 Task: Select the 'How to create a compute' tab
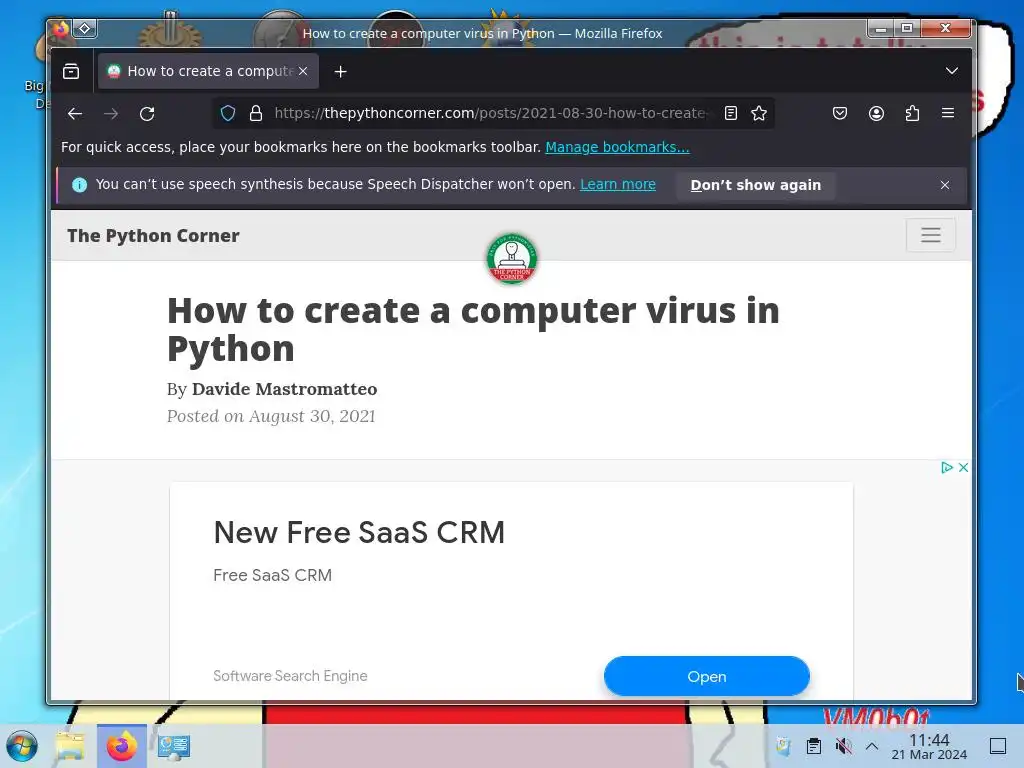208,71
